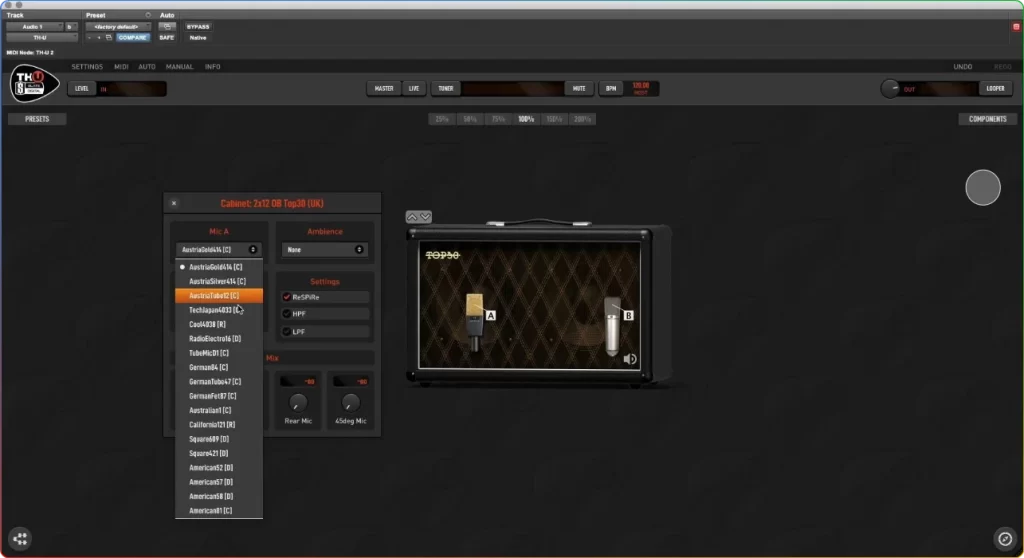
Task: Choose Australian1 [C] from mic list
Action: [219, 411]
